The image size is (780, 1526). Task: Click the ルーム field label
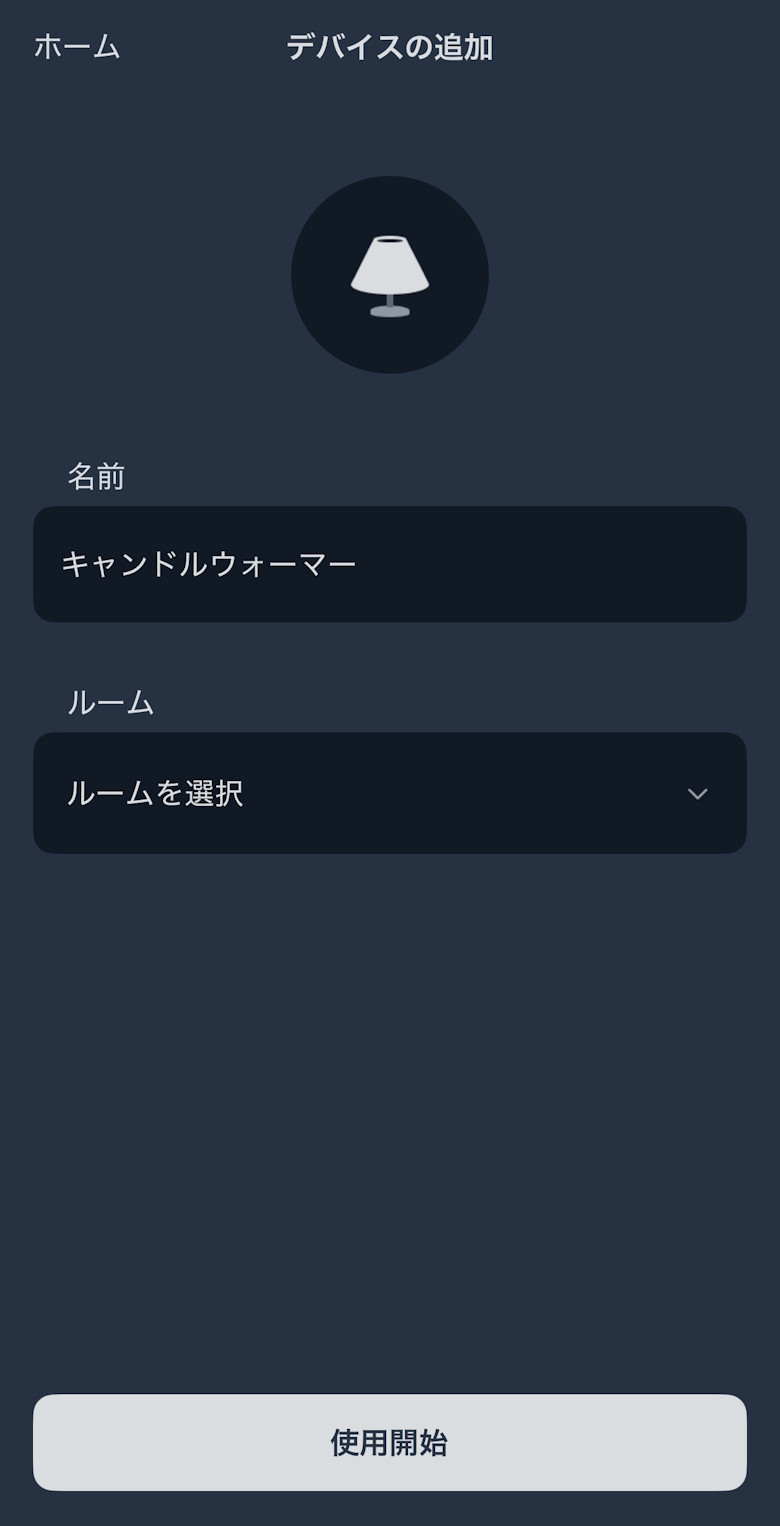(110, 703)
